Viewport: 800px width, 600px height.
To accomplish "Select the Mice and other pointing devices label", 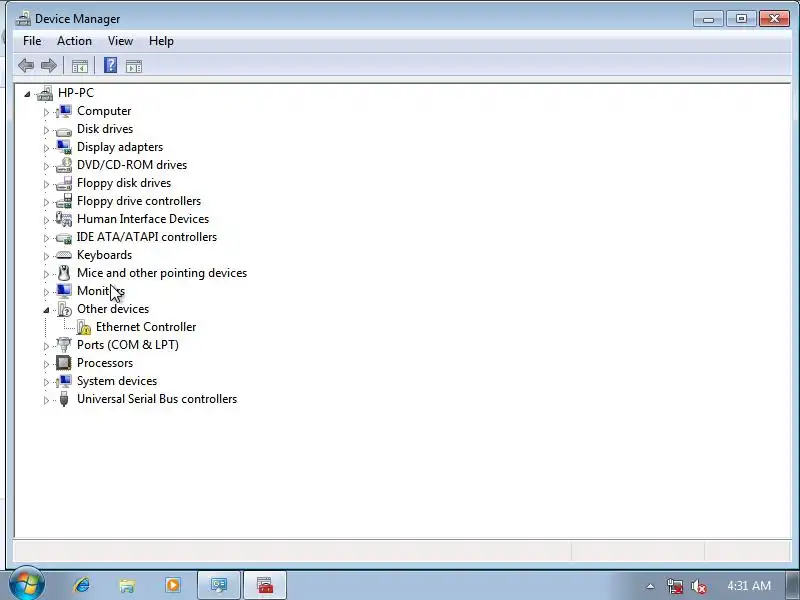I will click(x=162, y=273).
